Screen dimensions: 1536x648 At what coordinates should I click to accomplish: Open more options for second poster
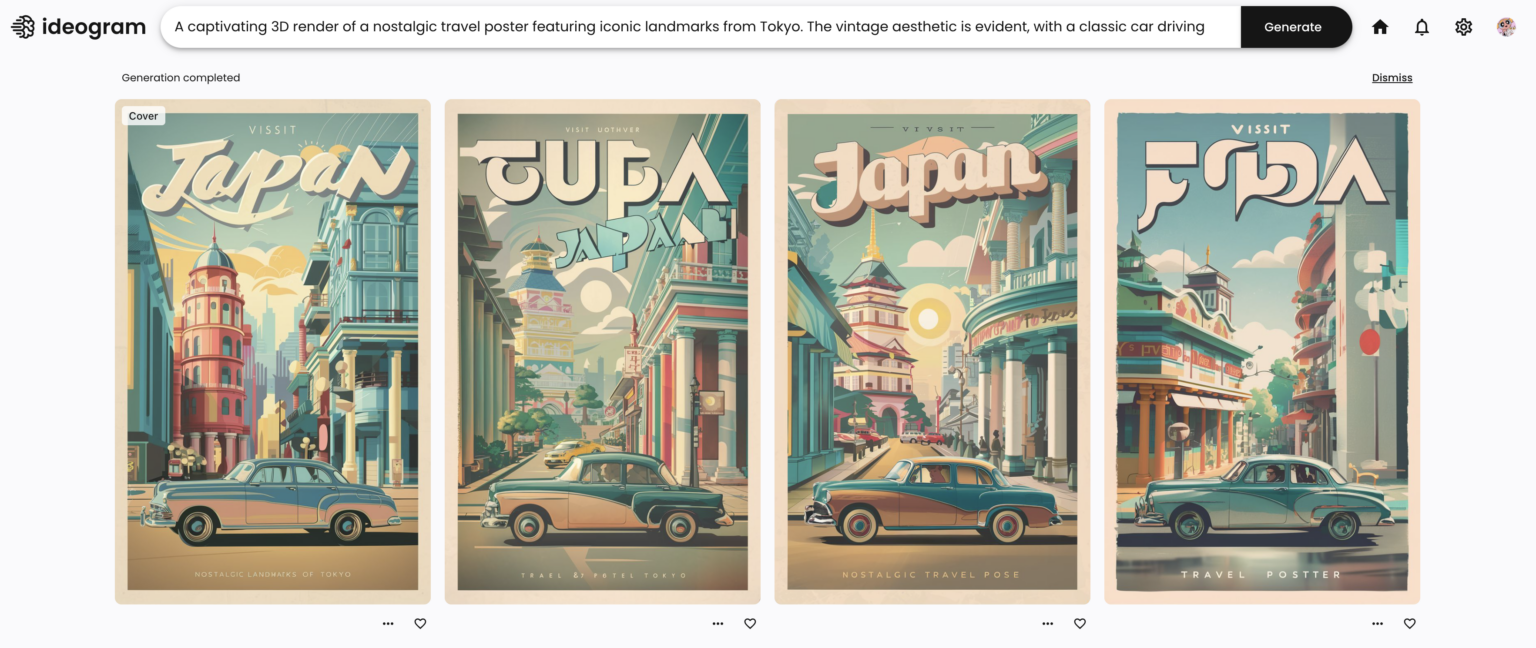718,623
